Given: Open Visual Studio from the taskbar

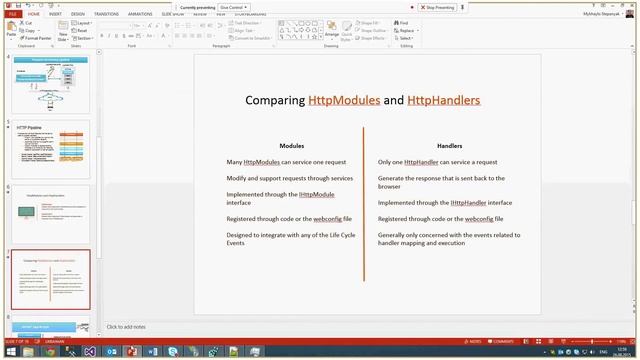Looking at the screenshot, I should click(x=90, y=351).
